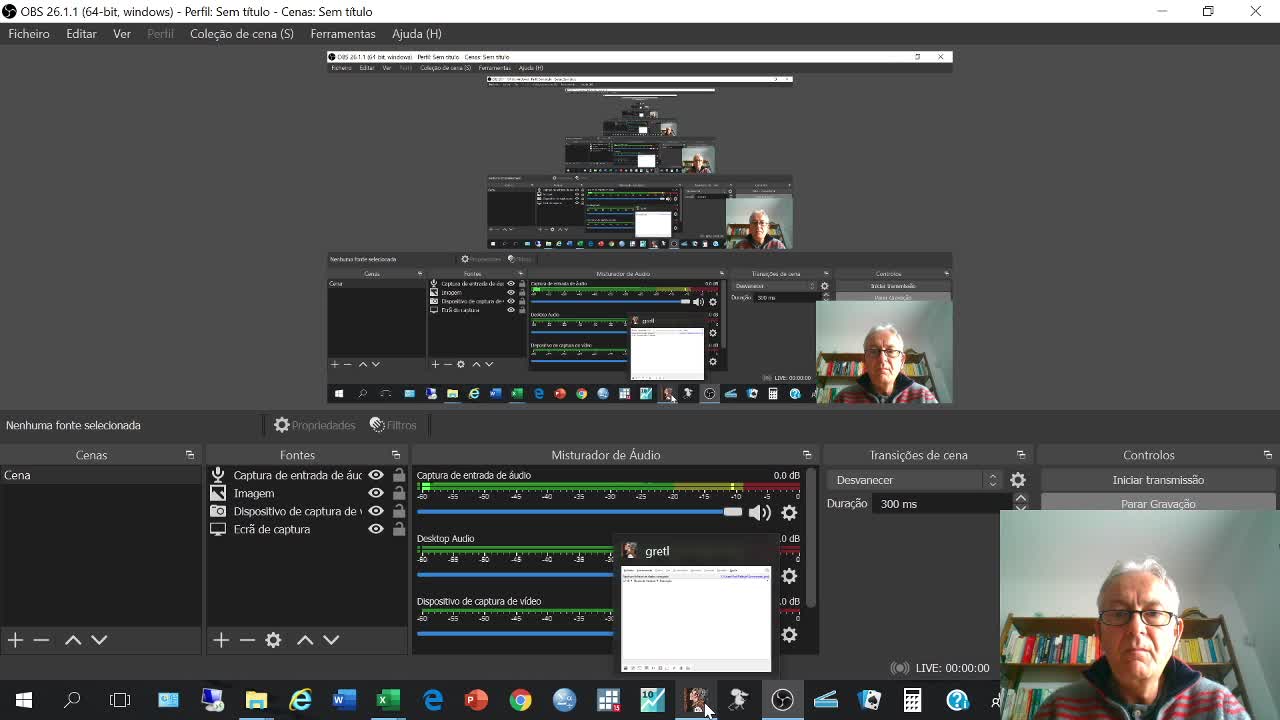Click audio mixer vertical scrollbar
1280x720 pixels.
point(811,540)
